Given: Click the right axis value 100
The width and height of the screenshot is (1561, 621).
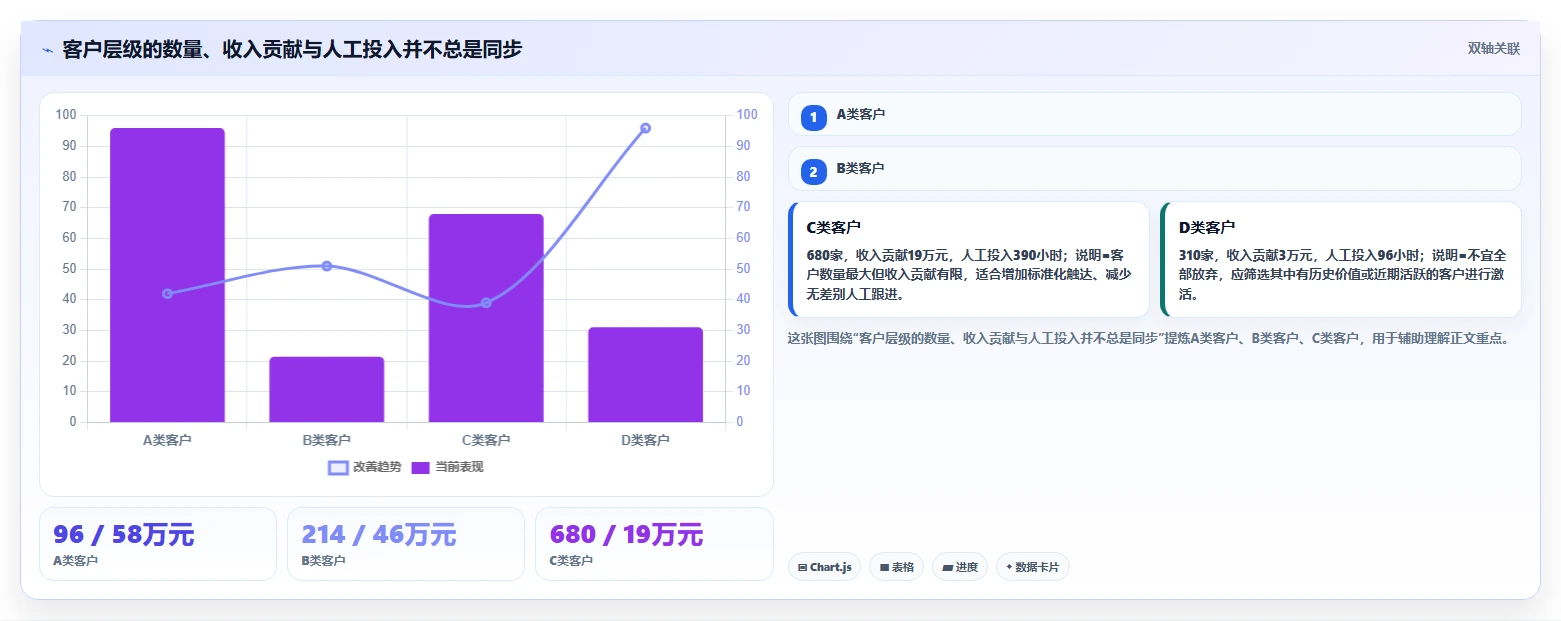Looking at the screenshot, I should point(746,115).
